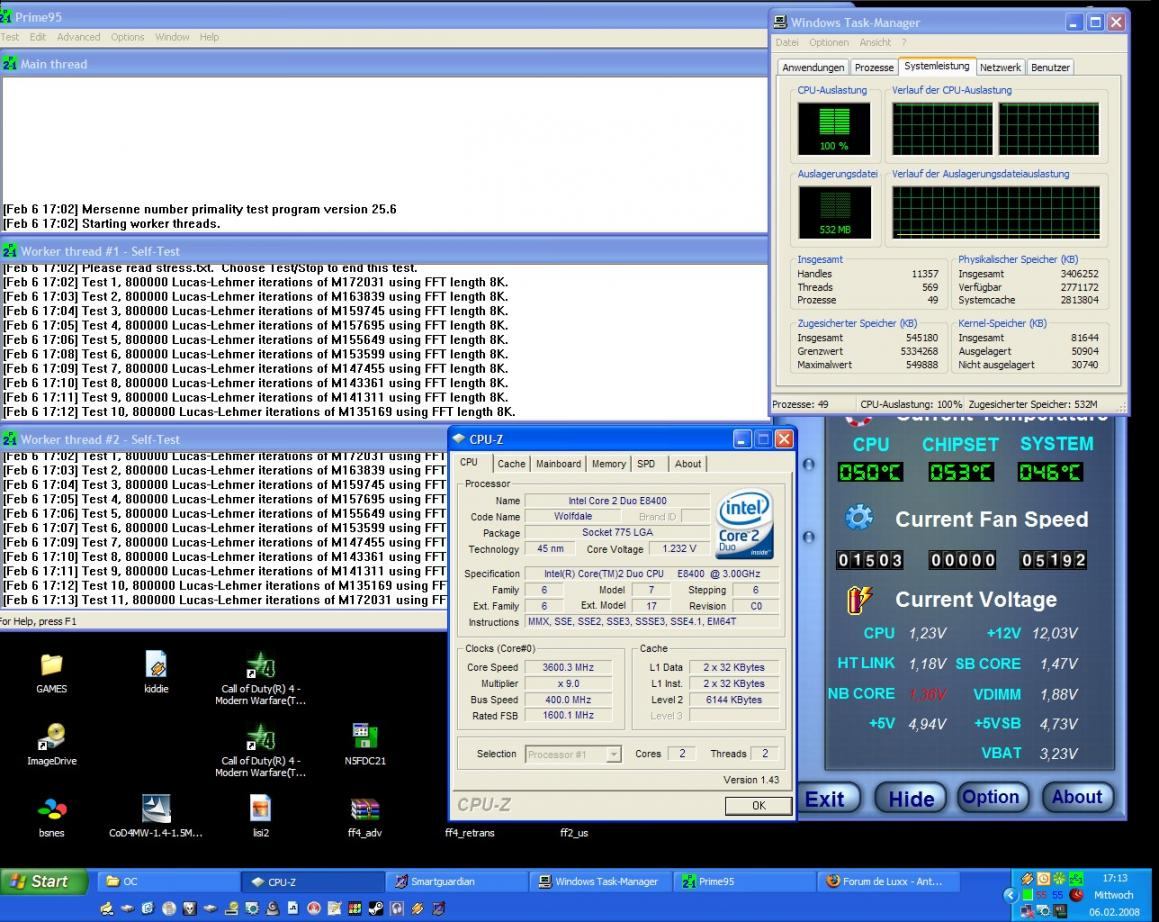
Task: Open the bsnes emulator icon
Action: (51, 810)
